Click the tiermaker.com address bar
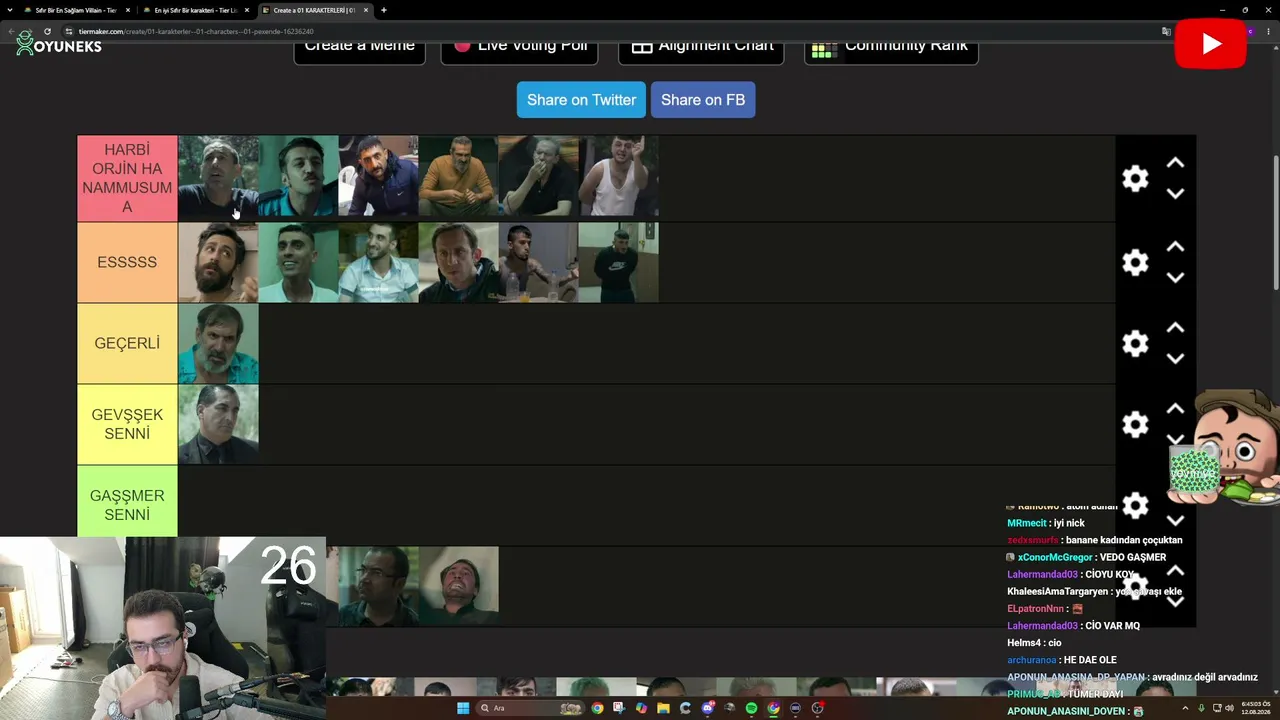Image resolution: width=1280 pixels, height=720 pixels. 600,31
